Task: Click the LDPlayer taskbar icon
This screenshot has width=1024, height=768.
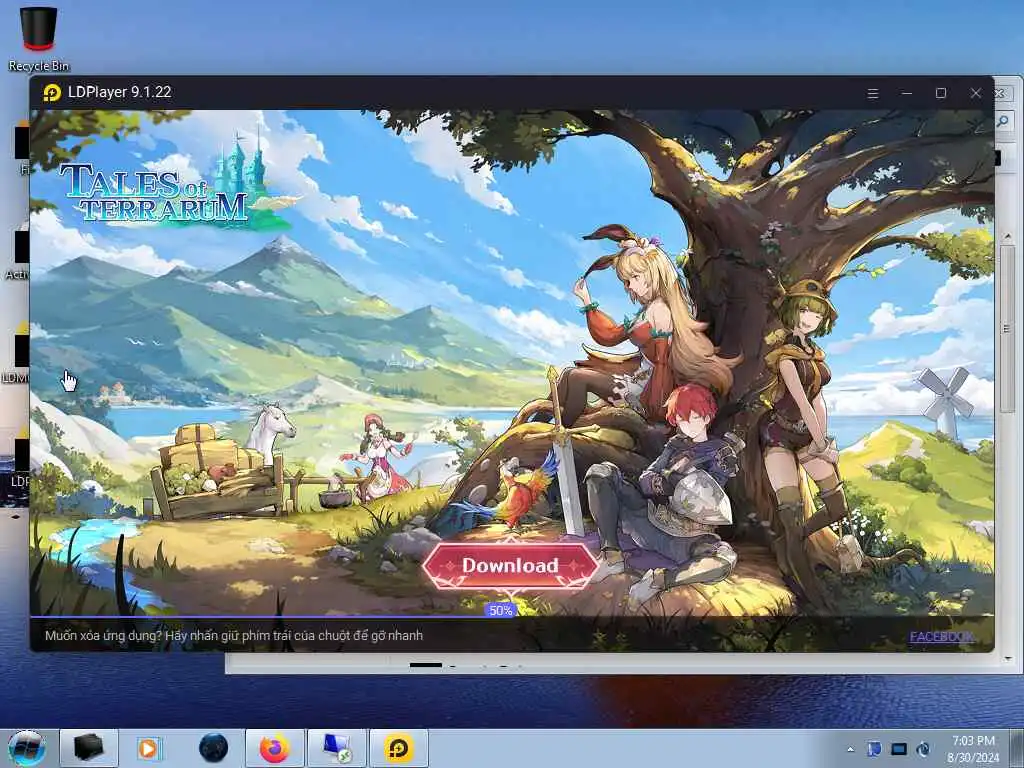Action: [x=399, y=748]
